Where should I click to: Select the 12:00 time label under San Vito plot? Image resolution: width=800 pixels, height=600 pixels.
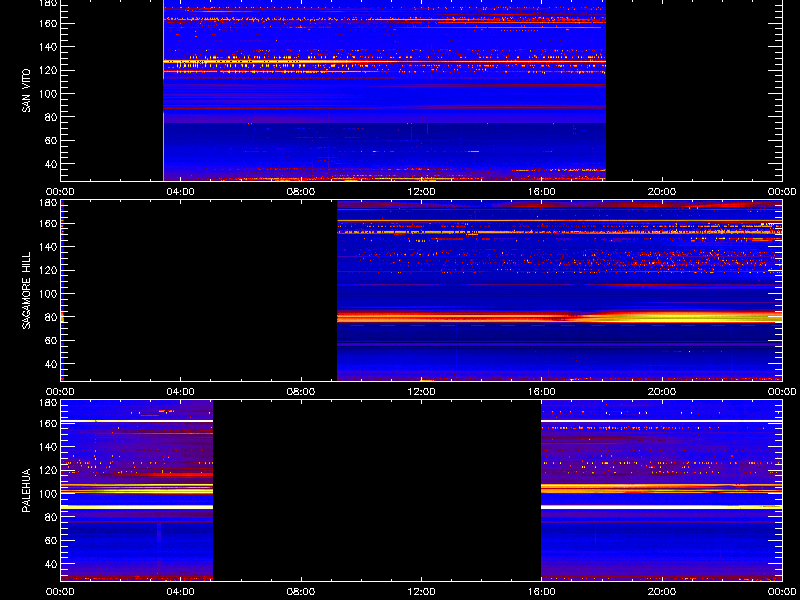[x=421, y=192]
